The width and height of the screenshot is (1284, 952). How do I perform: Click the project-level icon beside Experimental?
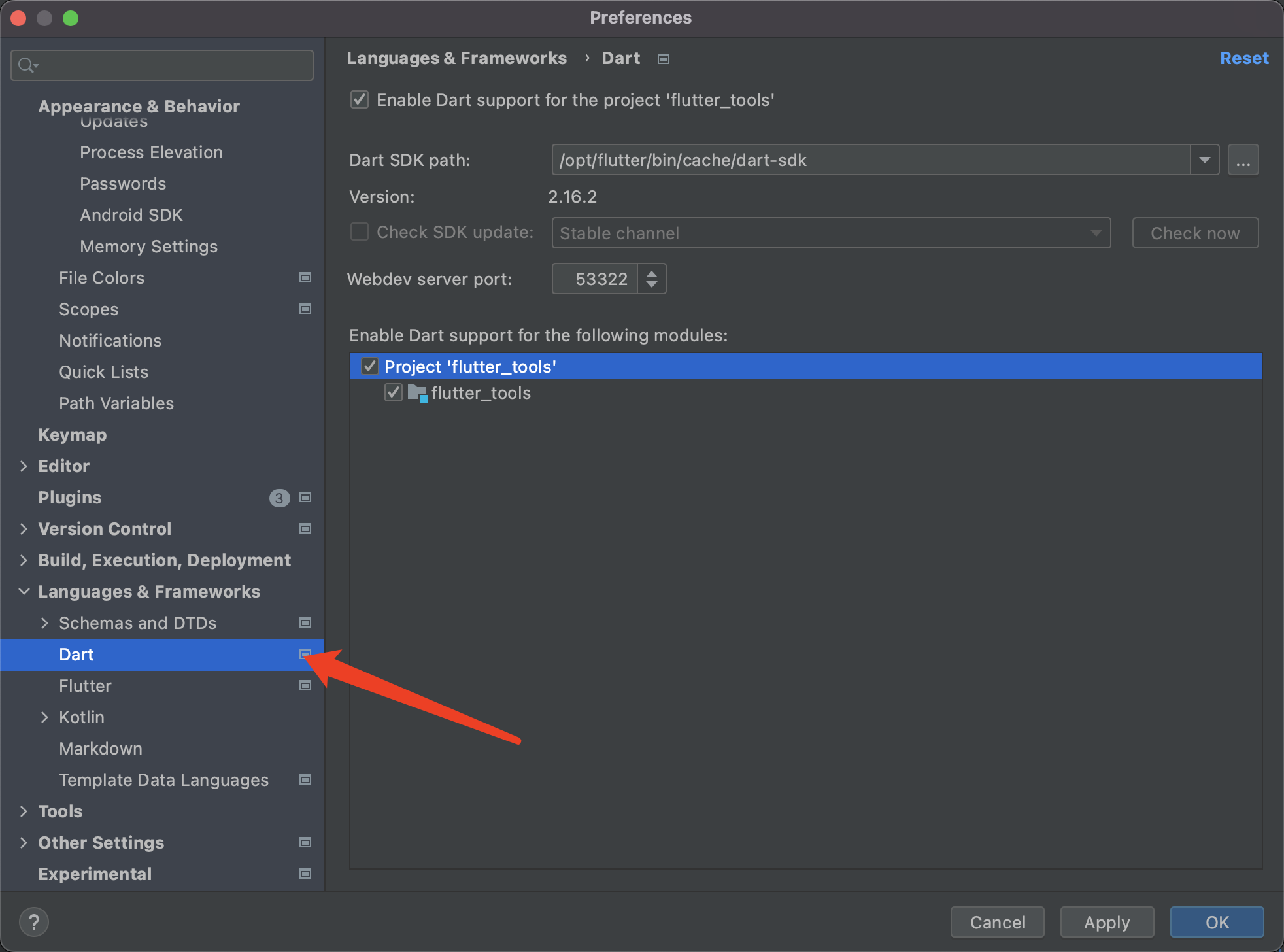click(305, 874)
